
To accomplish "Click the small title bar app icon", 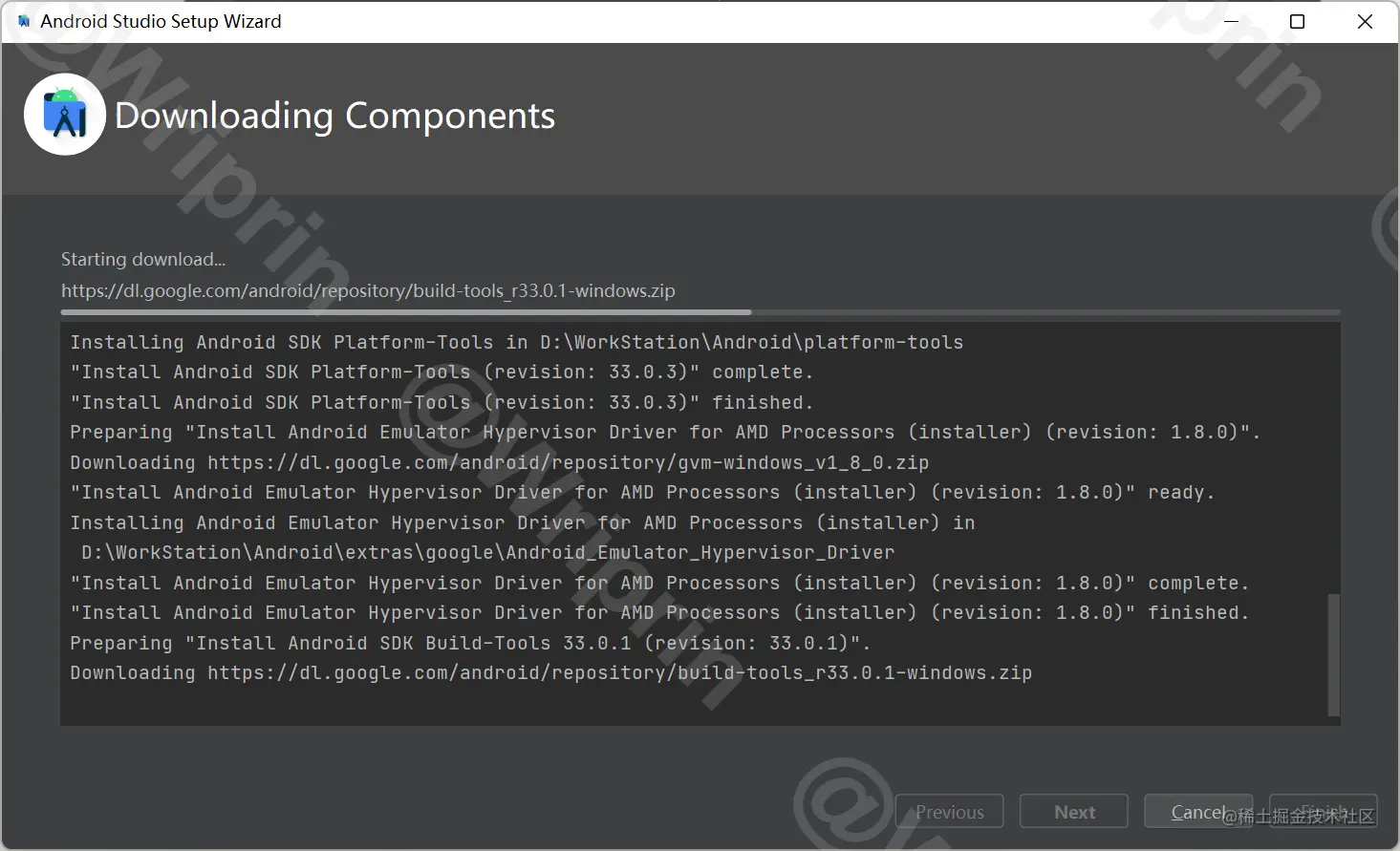I will [x=24, y=21].
